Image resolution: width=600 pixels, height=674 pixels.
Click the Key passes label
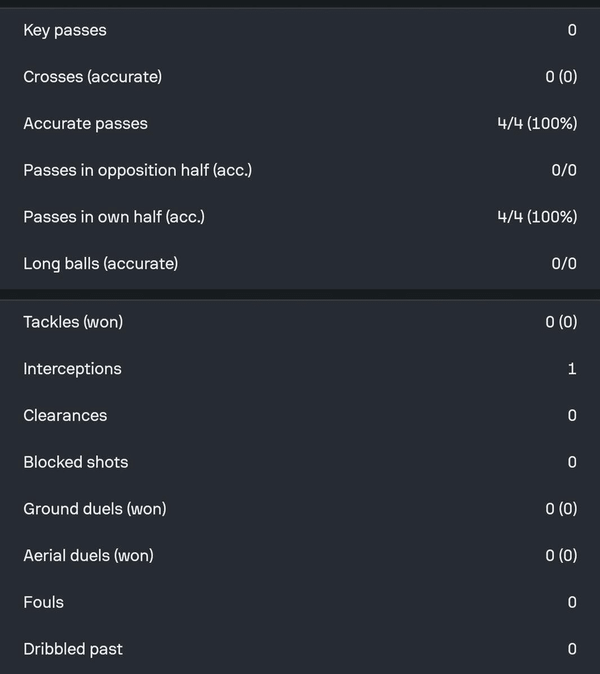point(65,30)
